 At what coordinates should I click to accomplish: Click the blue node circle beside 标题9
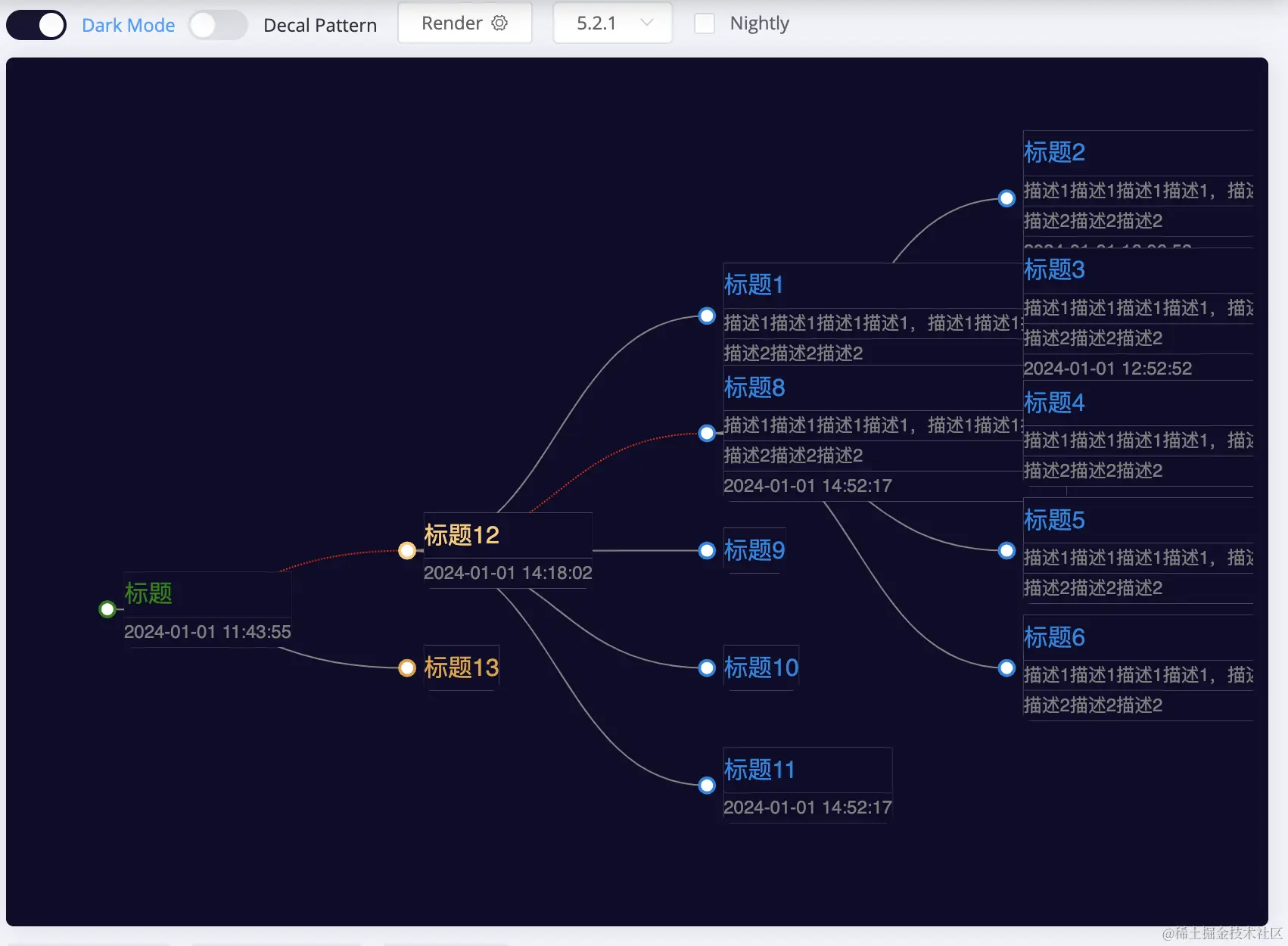706,550
